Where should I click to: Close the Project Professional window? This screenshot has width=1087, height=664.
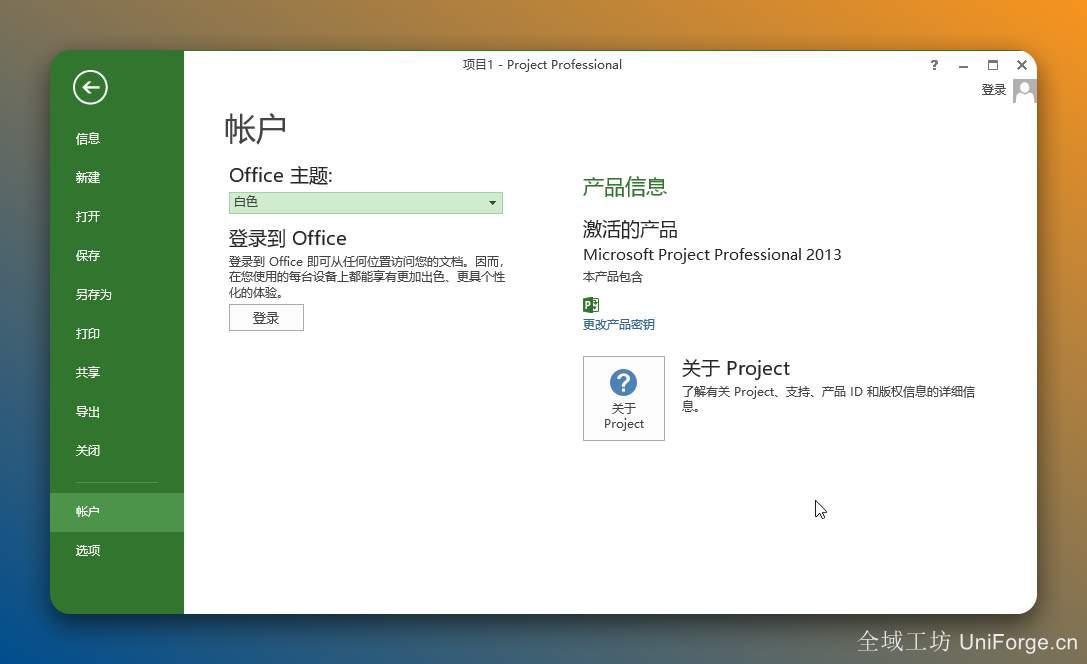pyautogui.click(x=1022, y=65)
